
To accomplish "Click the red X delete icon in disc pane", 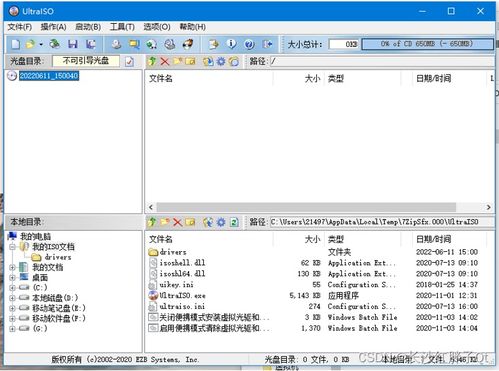I will (x=165, y=61).
